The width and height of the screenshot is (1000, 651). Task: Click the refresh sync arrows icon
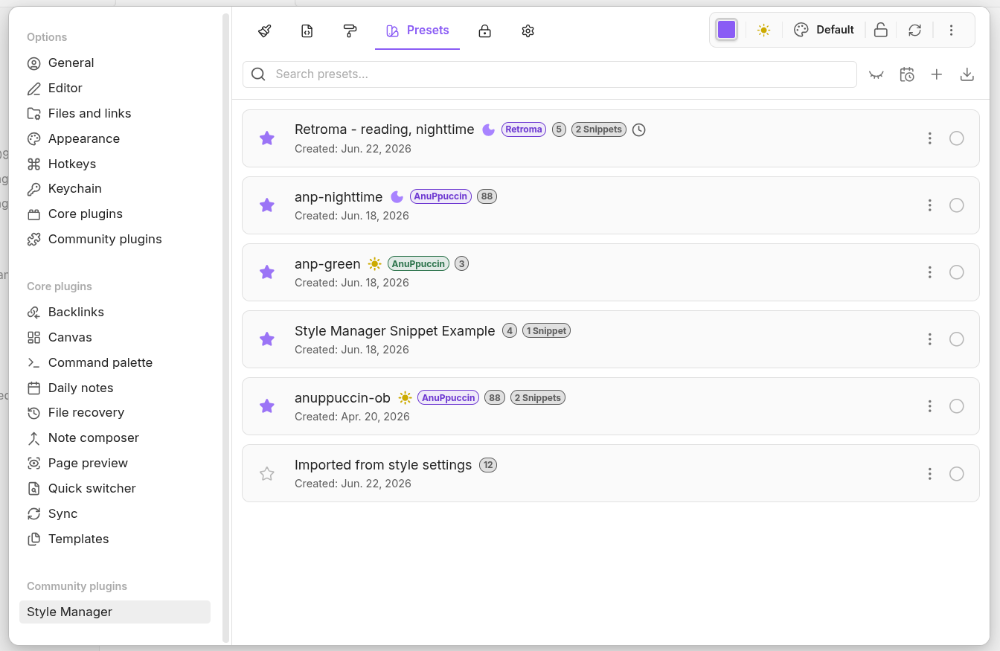point(915,30)
